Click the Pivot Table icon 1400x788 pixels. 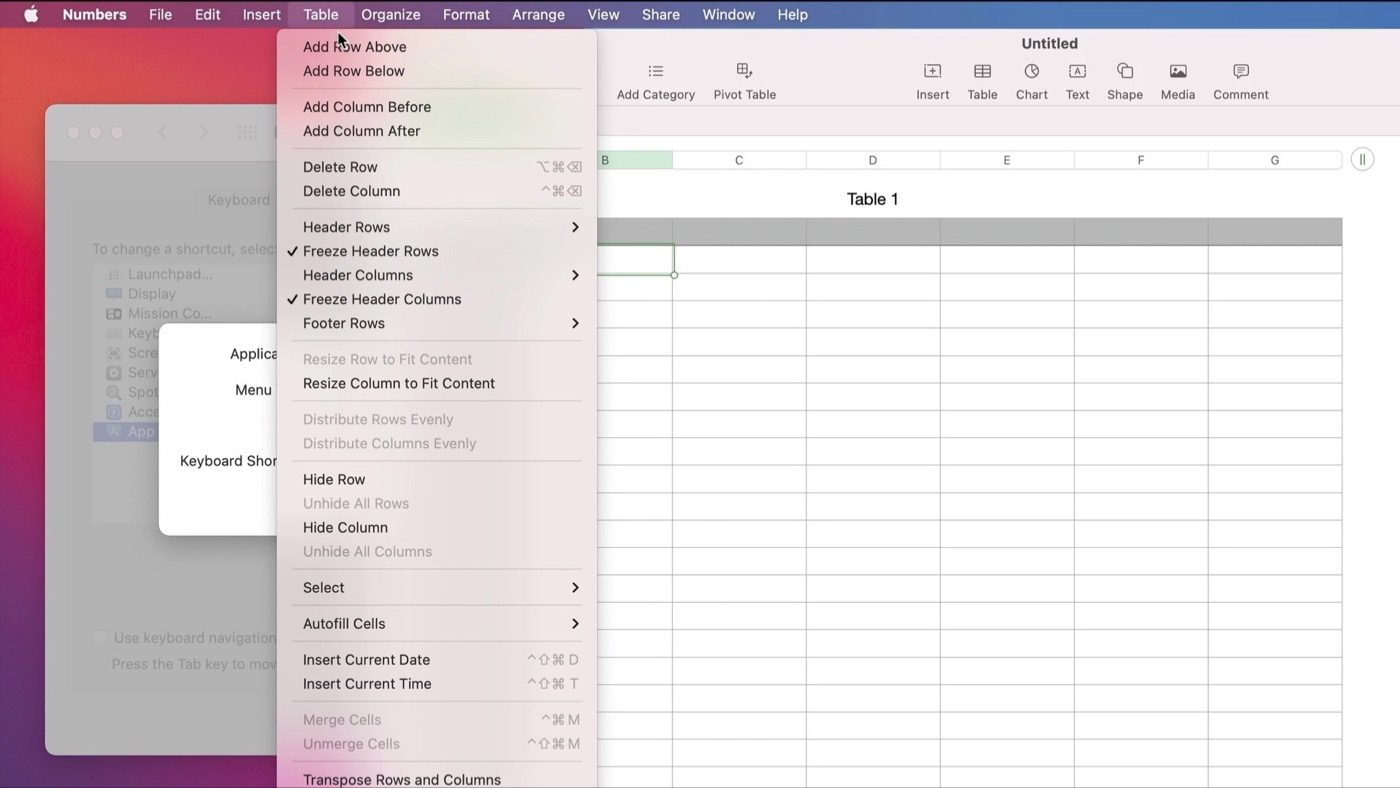[744, 72]
